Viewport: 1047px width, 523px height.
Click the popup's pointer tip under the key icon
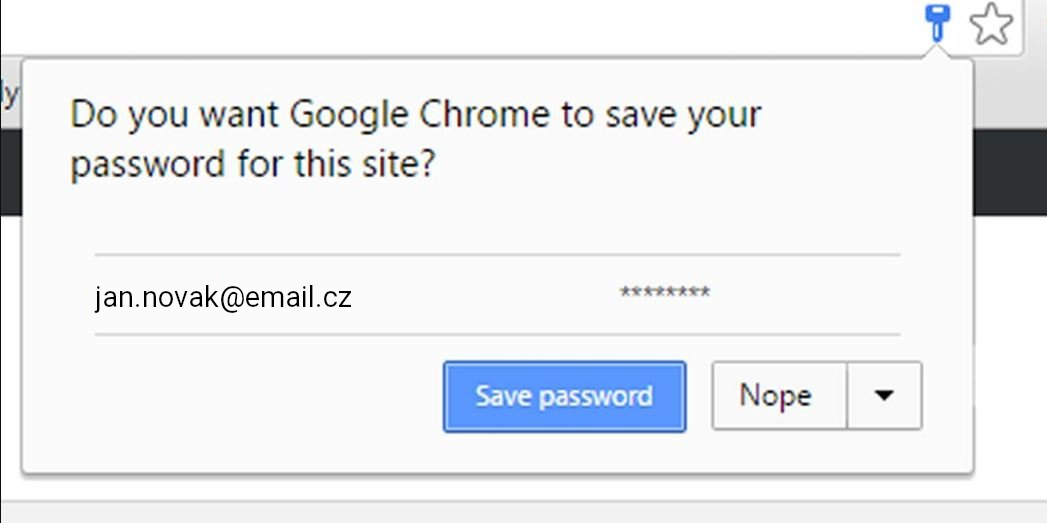click(937, 52)
